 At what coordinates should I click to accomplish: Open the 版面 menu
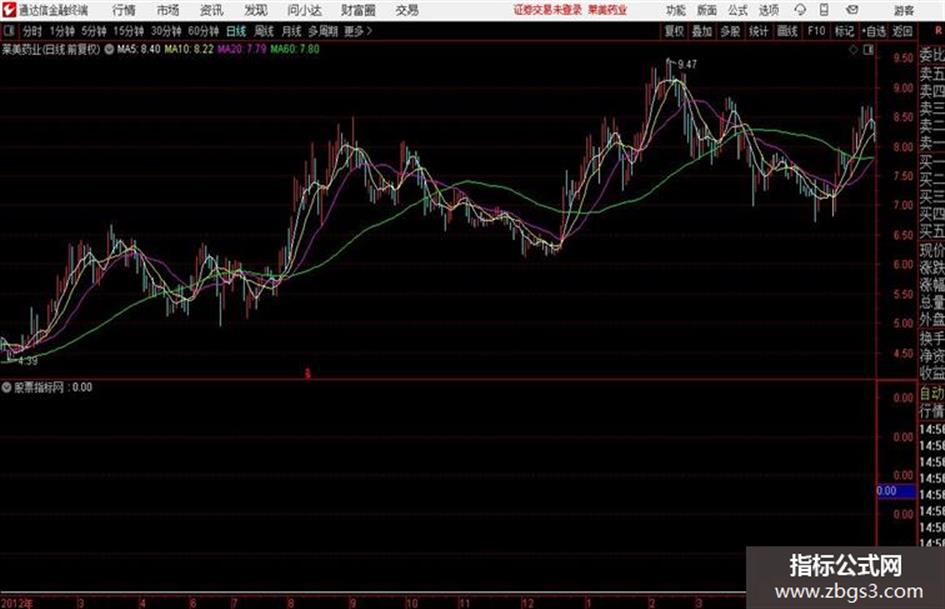pos(707,10)
